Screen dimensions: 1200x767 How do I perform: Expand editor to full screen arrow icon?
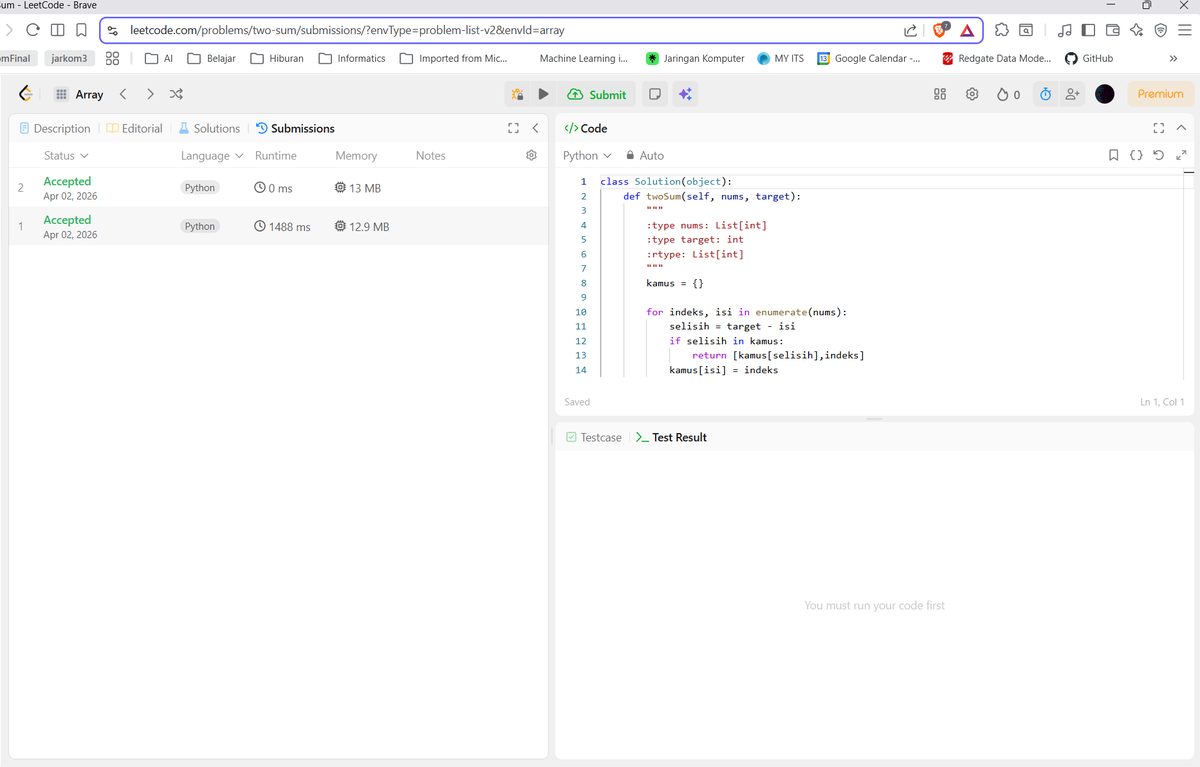tap(1181, 155)
